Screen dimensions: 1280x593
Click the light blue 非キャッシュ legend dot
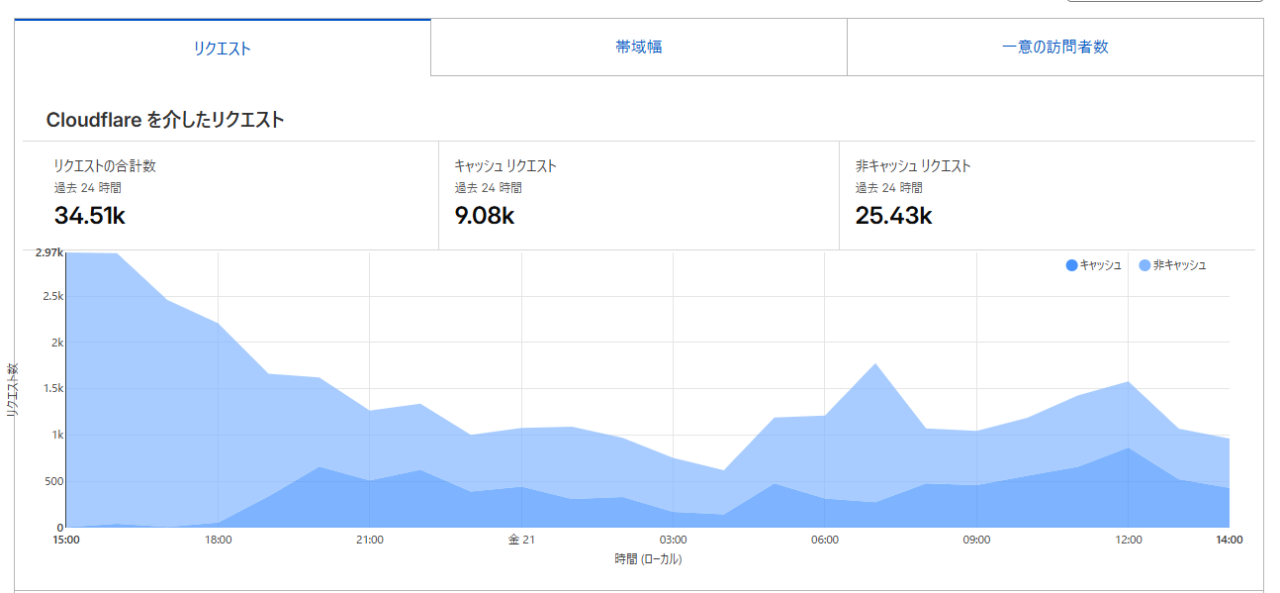coord(1144,265)
